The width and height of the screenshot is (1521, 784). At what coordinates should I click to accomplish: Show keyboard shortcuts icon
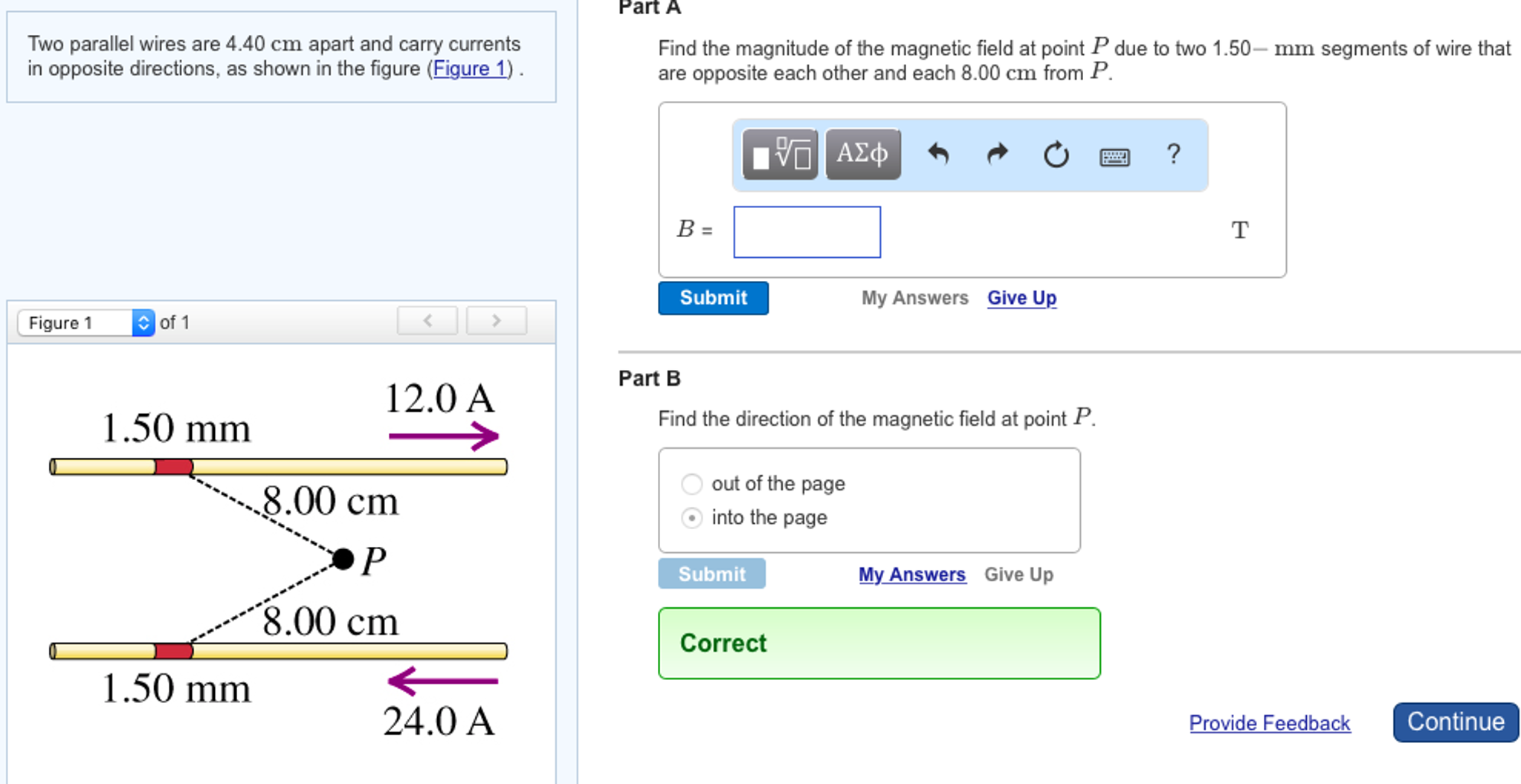(x=1114, y=157)
